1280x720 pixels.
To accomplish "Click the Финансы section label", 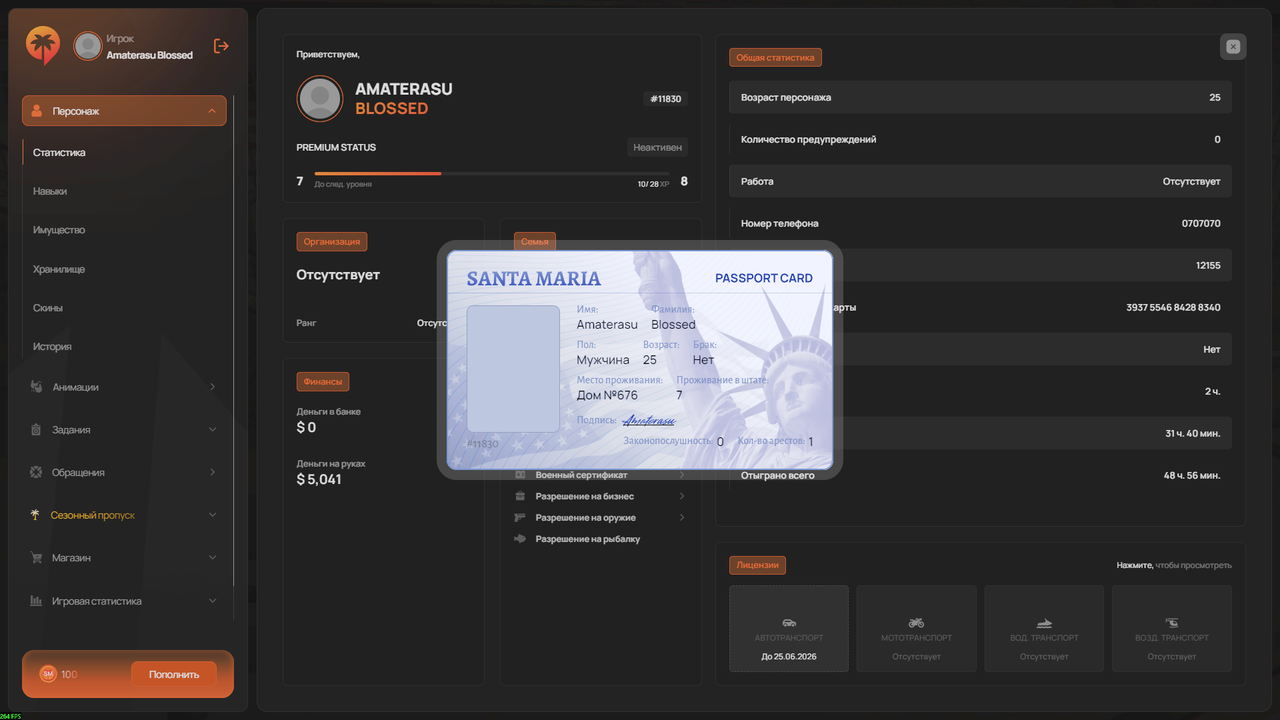I will pyautogui.click(x=323, y=381).
